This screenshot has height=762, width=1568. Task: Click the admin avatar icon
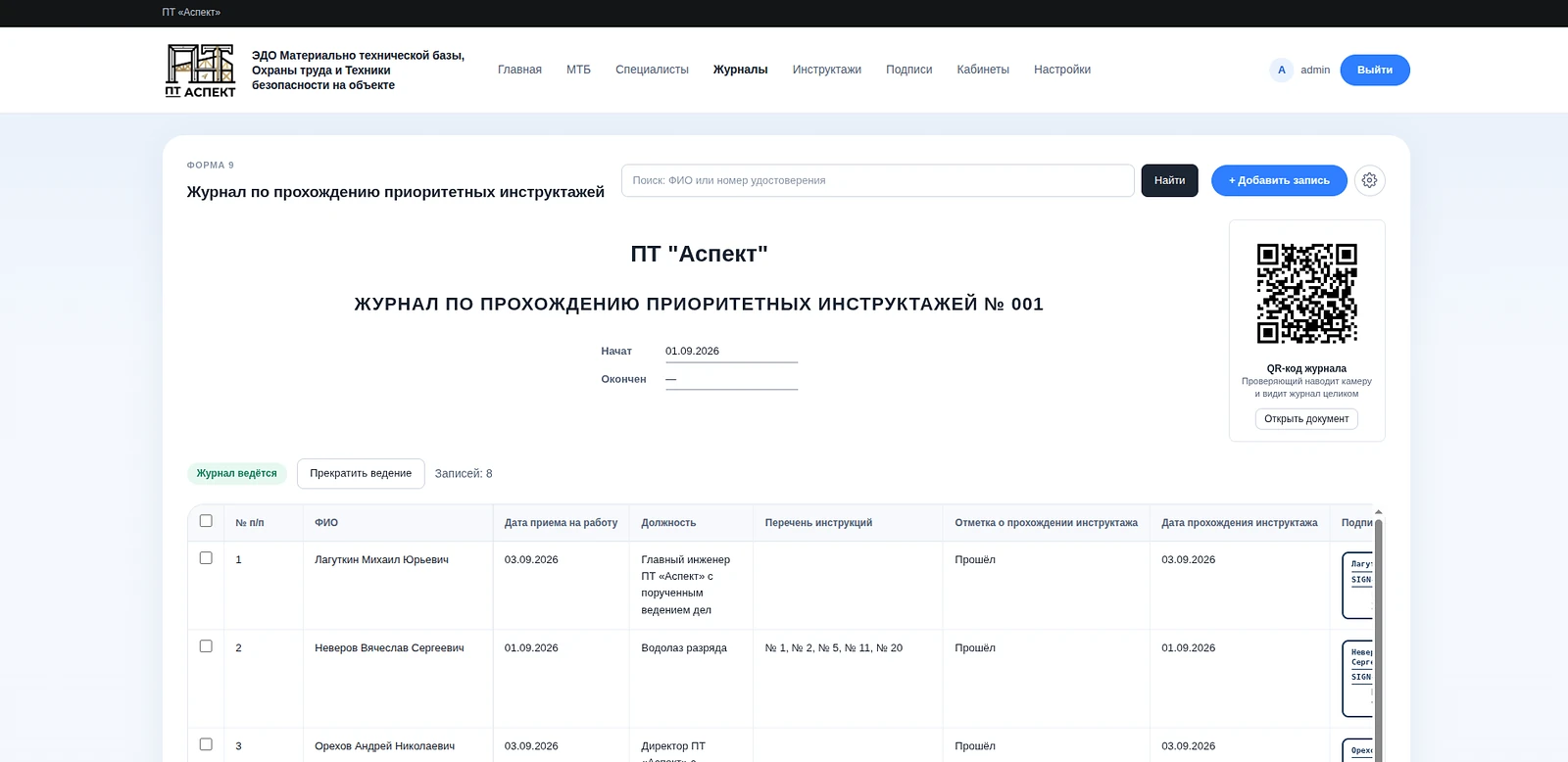coord(1281,70)
